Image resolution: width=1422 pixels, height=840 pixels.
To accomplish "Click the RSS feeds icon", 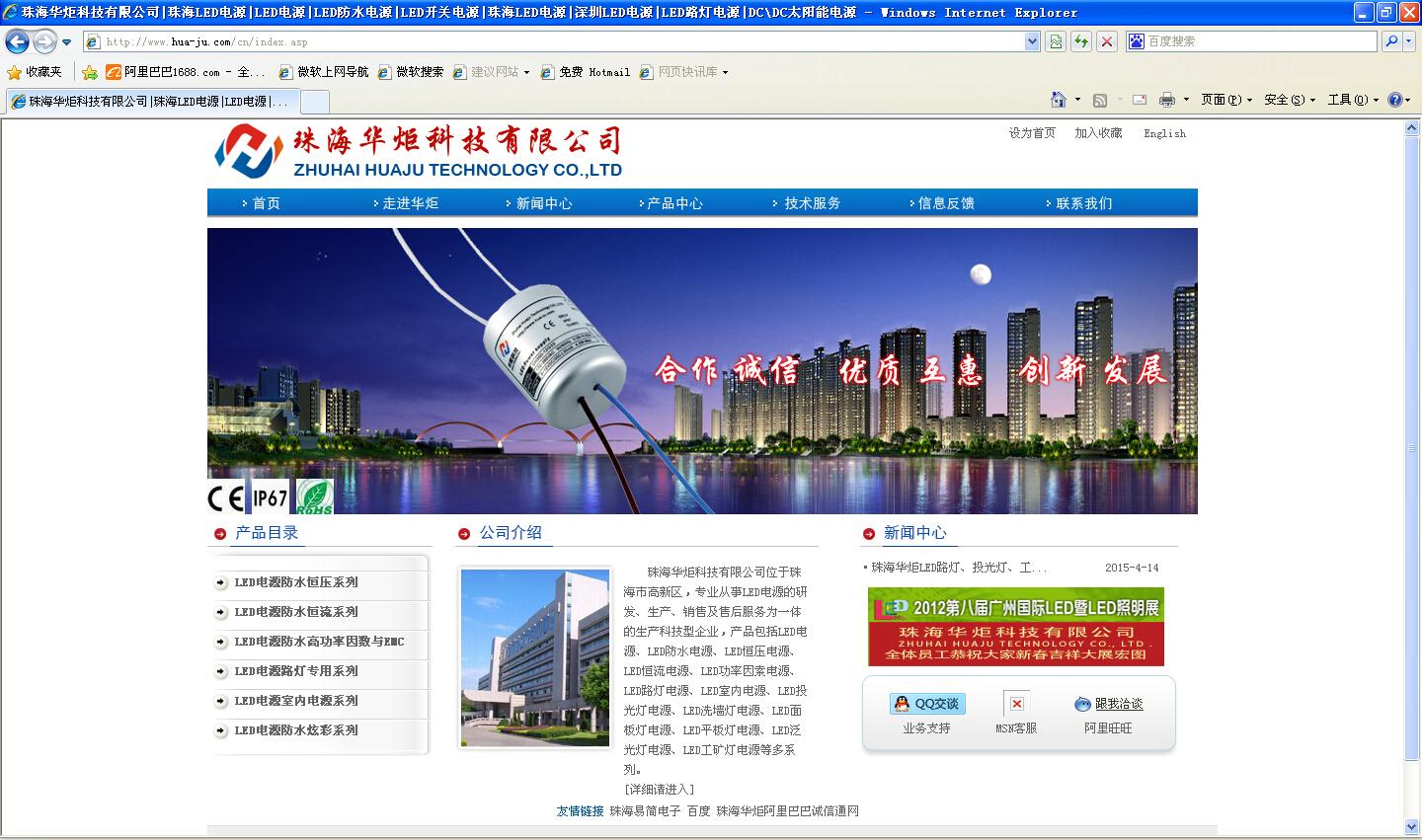I will tap(1100, 100).
